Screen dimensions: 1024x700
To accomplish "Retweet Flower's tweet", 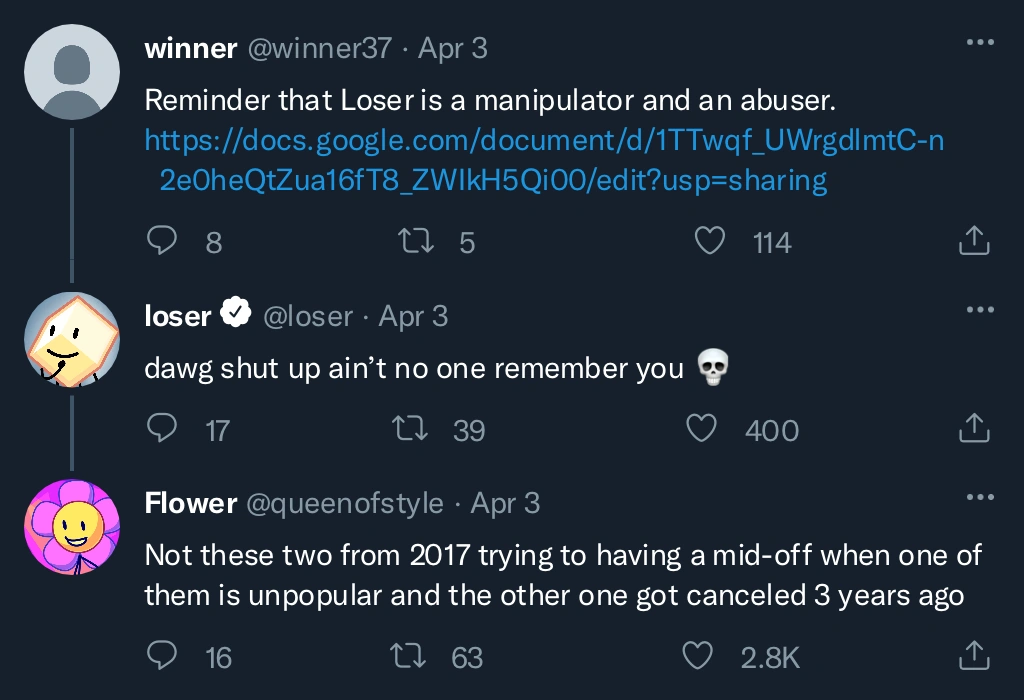I will point(409,656).
